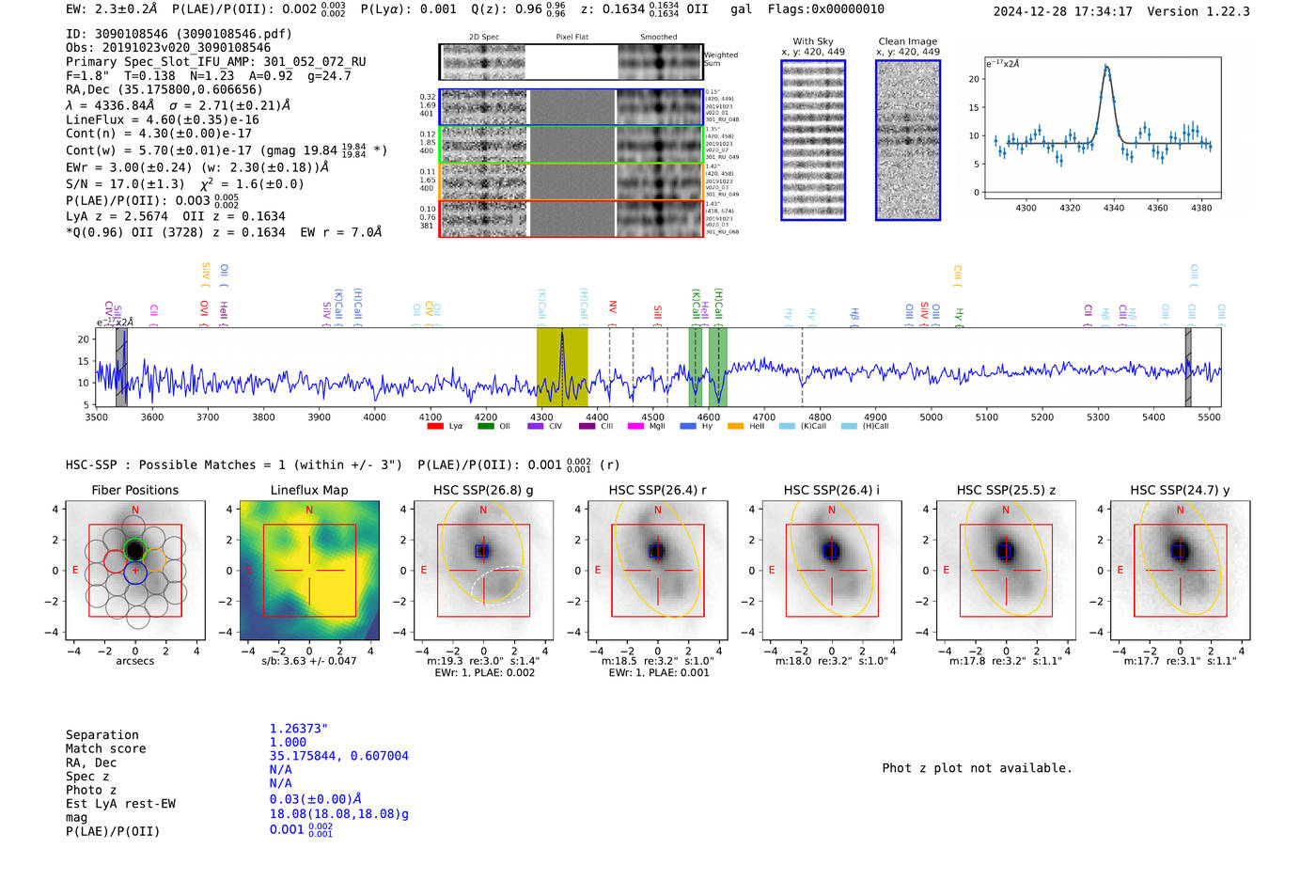Click the Pixel Flat column header
The height and width of the screenshot is (896, 1316).
click(572, 38)
